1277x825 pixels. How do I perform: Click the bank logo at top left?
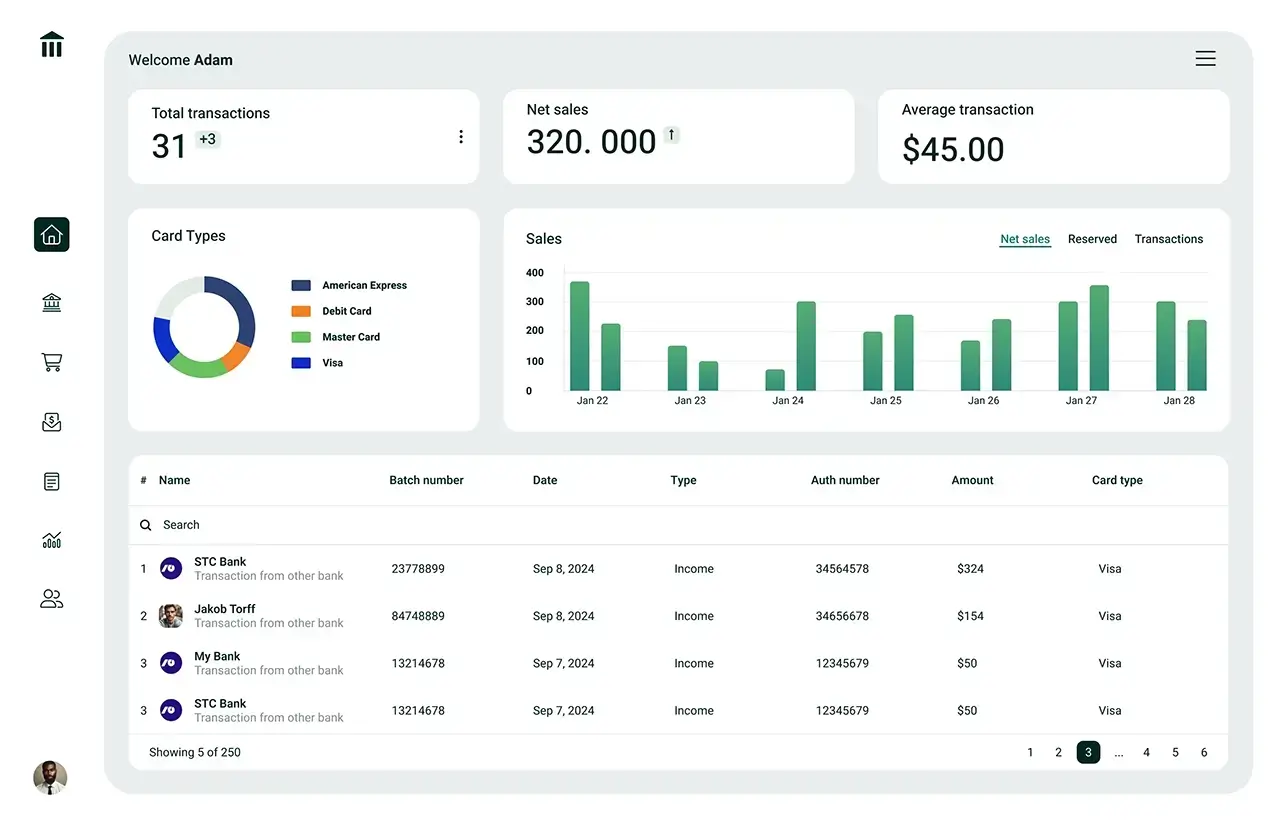[x=51, y=44]
